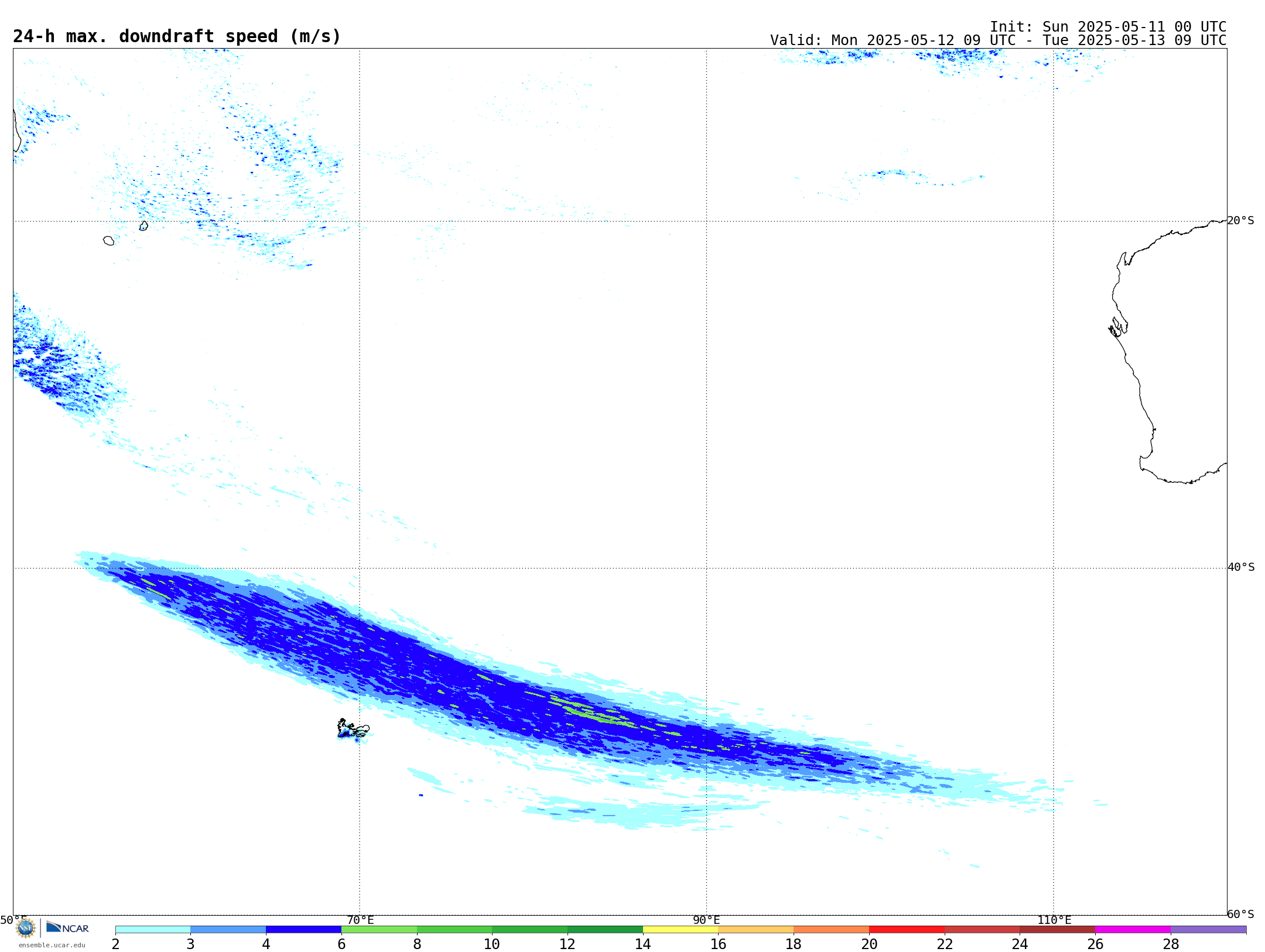Image resolution: width=1265 pixels, height=952 pixels.
Task: Select the 4–6 m/s deep blue swatch
Action: click(303, 929)
